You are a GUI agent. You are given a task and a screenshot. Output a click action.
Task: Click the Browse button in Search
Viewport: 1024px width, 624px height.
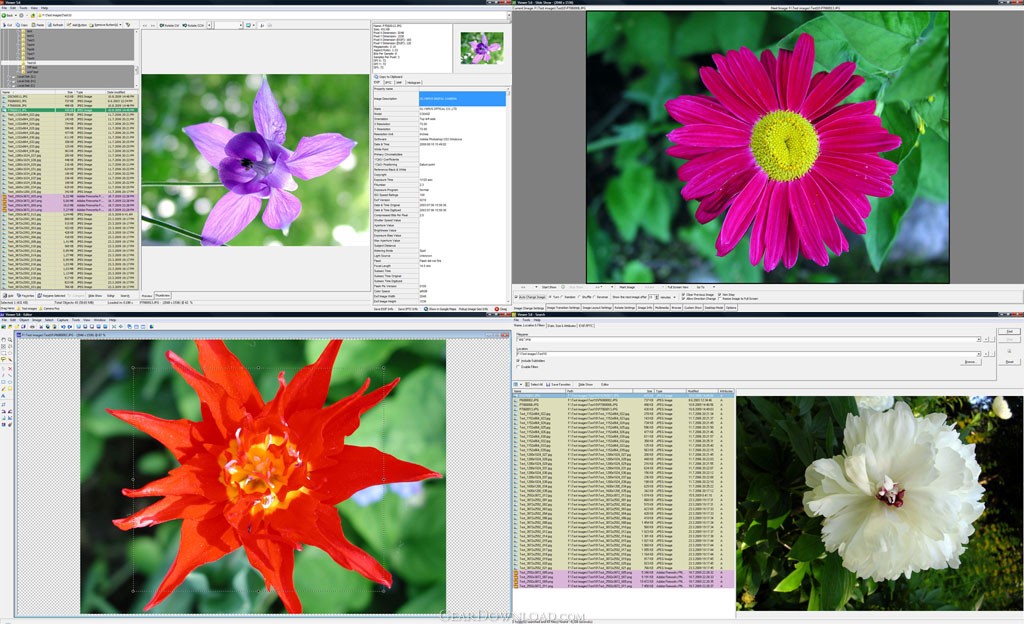click(x=971, y=362)
